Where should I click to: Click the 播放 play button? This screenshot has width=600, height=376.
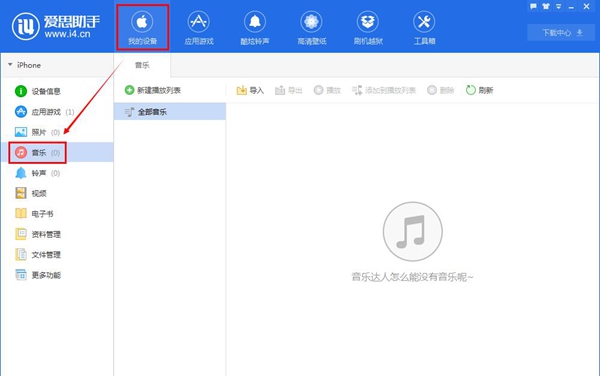click(x=327, y=90)
